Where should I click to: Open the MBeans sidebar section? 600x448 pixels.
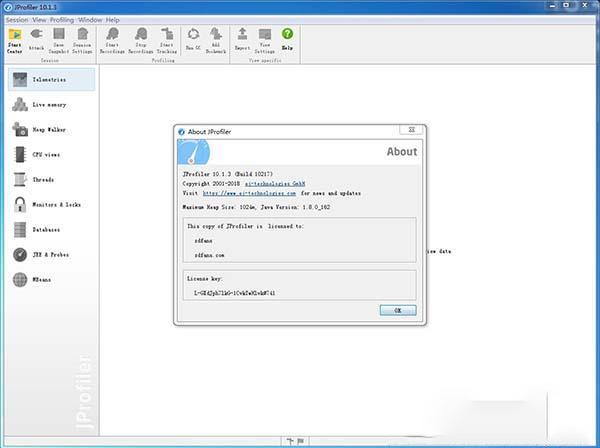pos(52,280)
